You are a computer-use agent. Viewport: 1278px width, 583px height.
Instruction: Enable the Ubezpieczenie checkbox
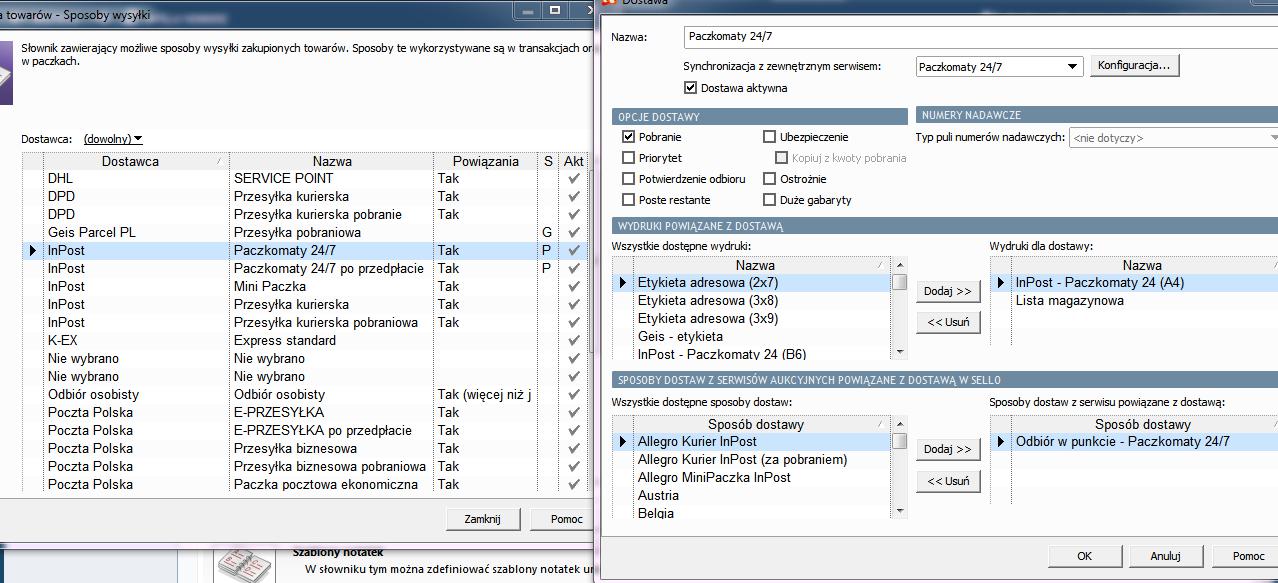coord(770,137)
